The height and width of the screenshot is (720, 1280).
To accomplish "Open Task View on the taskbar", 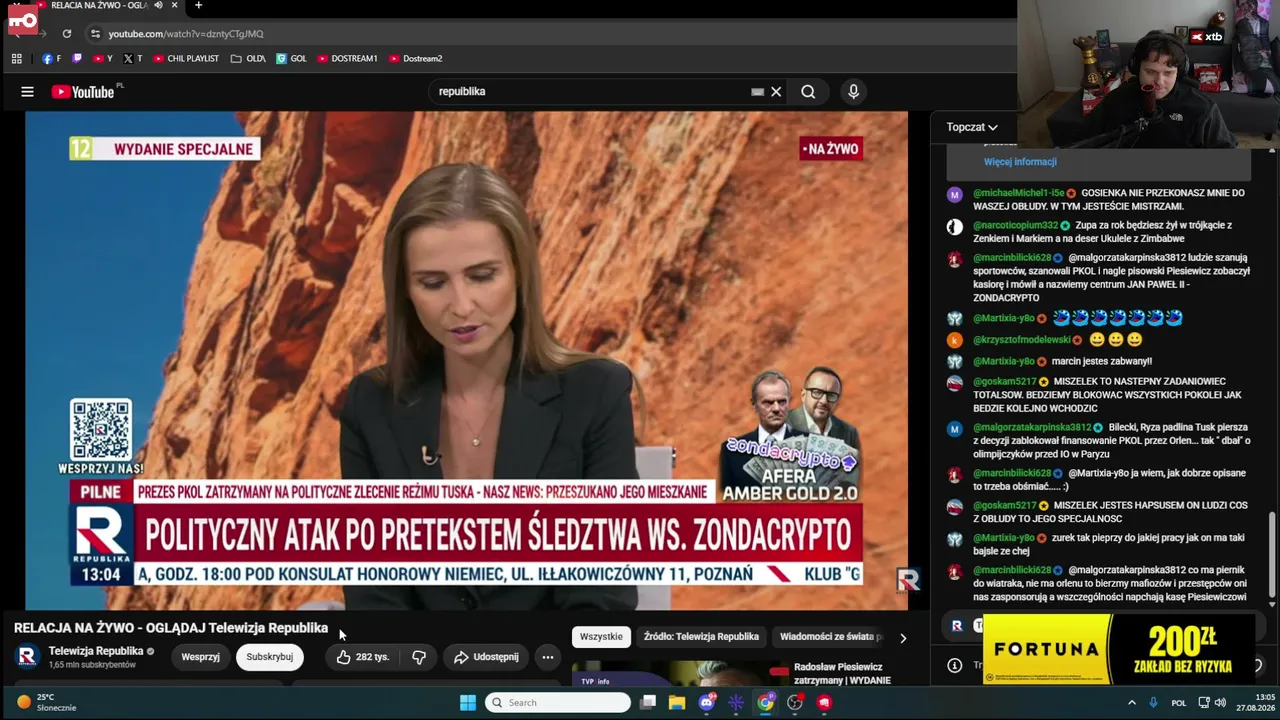I will pyautogui.click(x=648, y=703).
